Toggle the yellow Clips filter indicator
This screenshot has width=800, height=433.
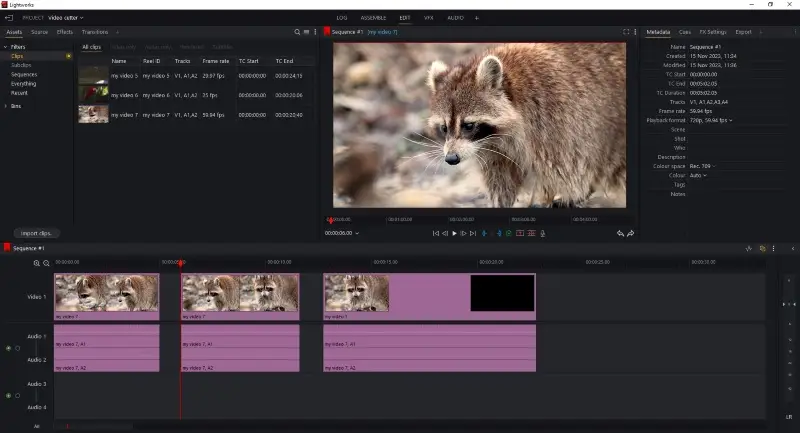tap(68, 56)
